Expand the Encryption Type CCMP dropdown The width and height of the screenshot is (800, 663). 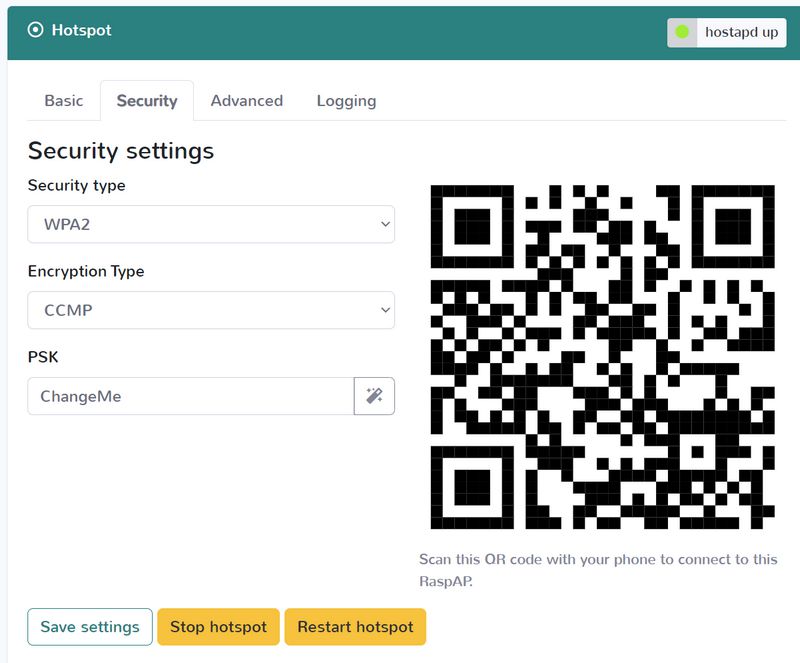coord(211,310)
